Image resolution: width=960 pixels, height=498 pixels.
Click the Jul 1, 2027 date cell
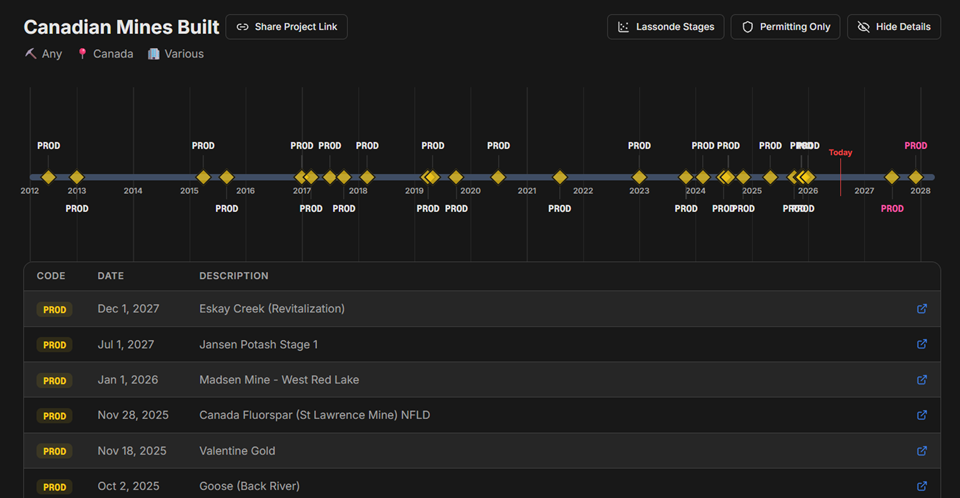coord(126,344)
